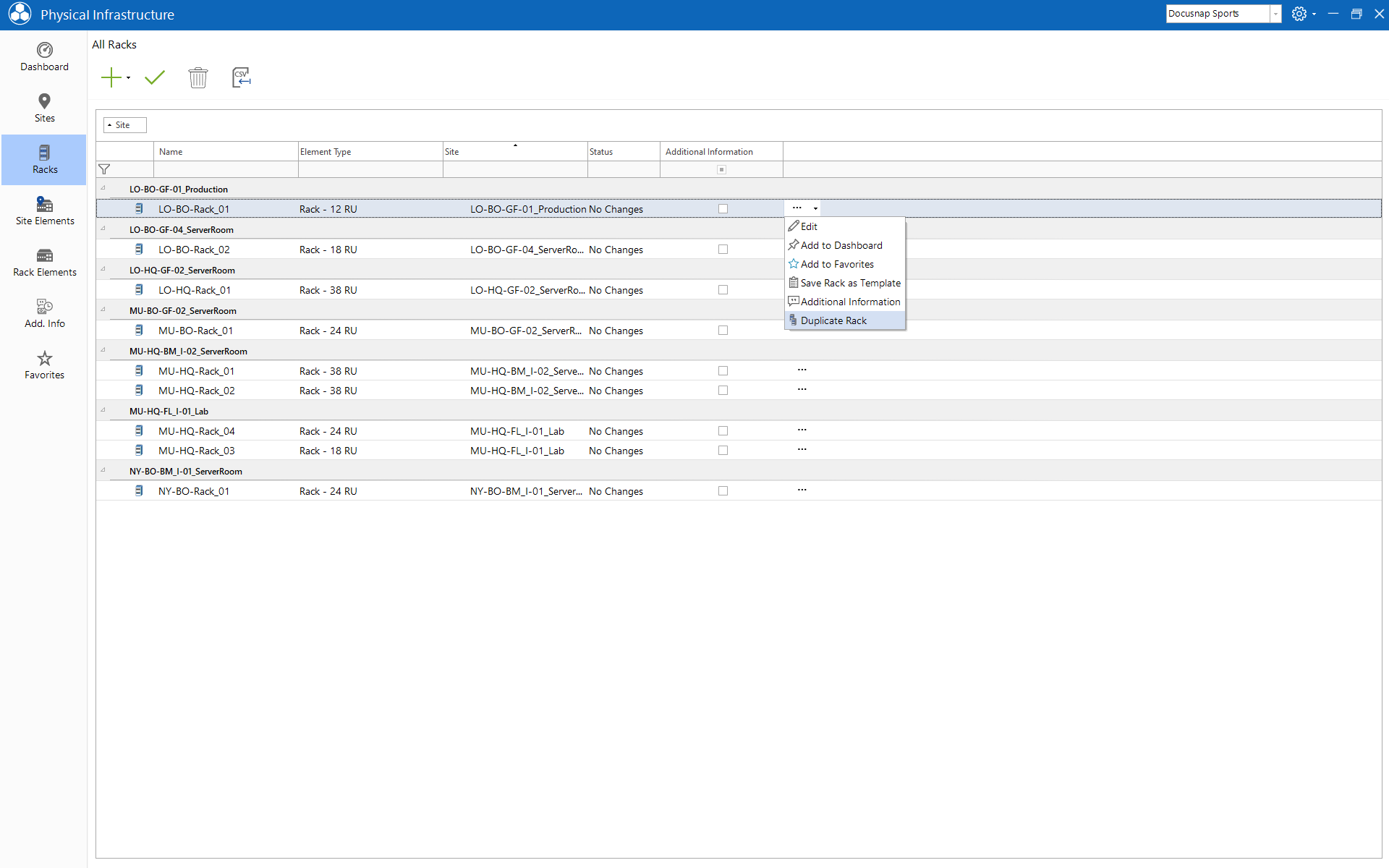Choose Additional Information in context menu
This screenshot has width=1389, height=868.
[x=845, y=302]
